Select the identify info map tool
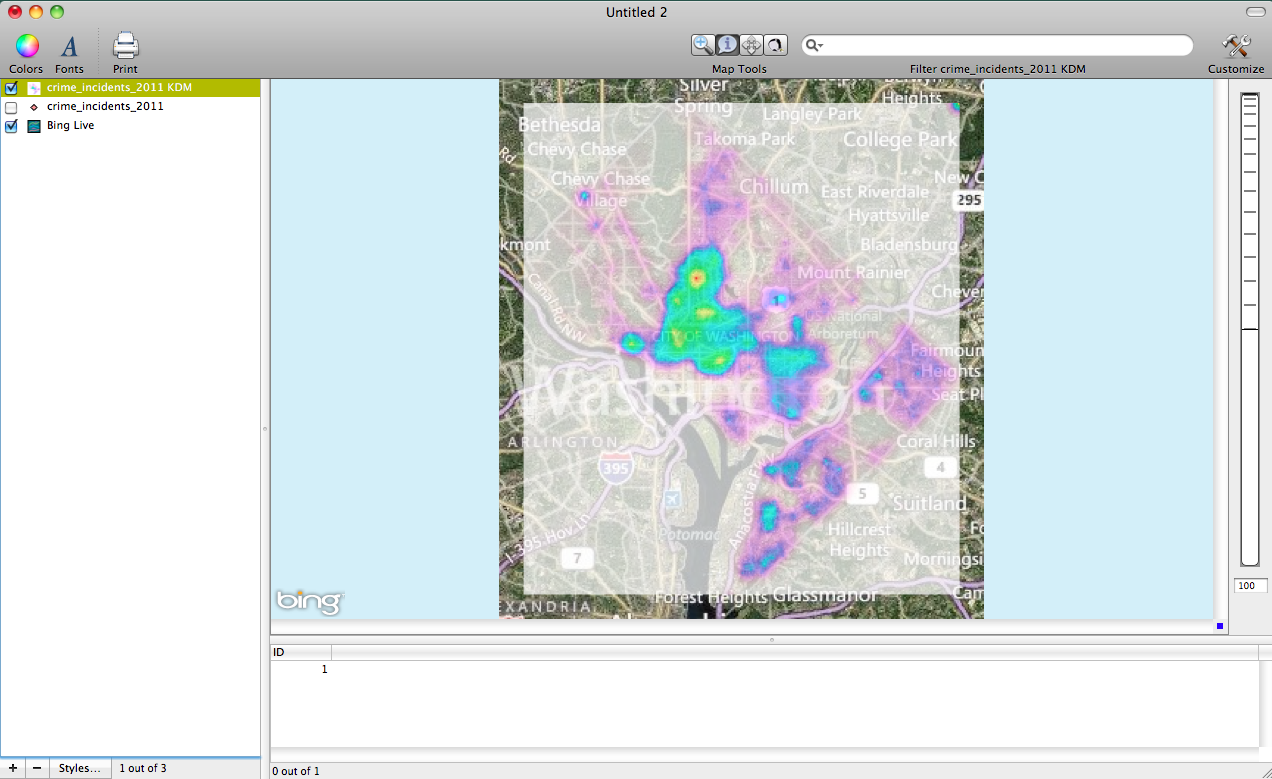This screenshot has height=779, width=1272. point(727,45)
